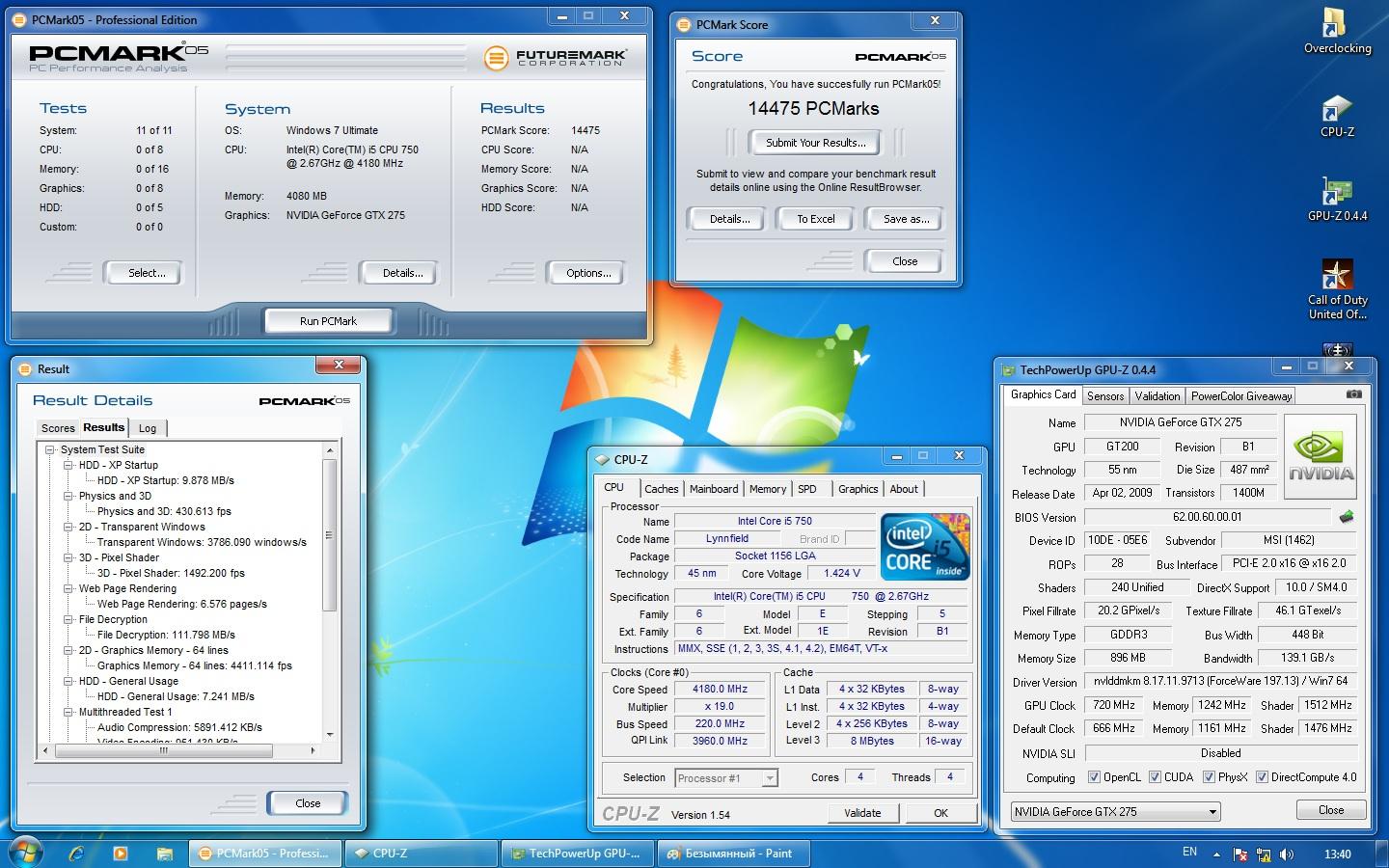Switch to the Scores tab in Result Details
Screen dimensions: 1389x868
[x=58, y=428]
